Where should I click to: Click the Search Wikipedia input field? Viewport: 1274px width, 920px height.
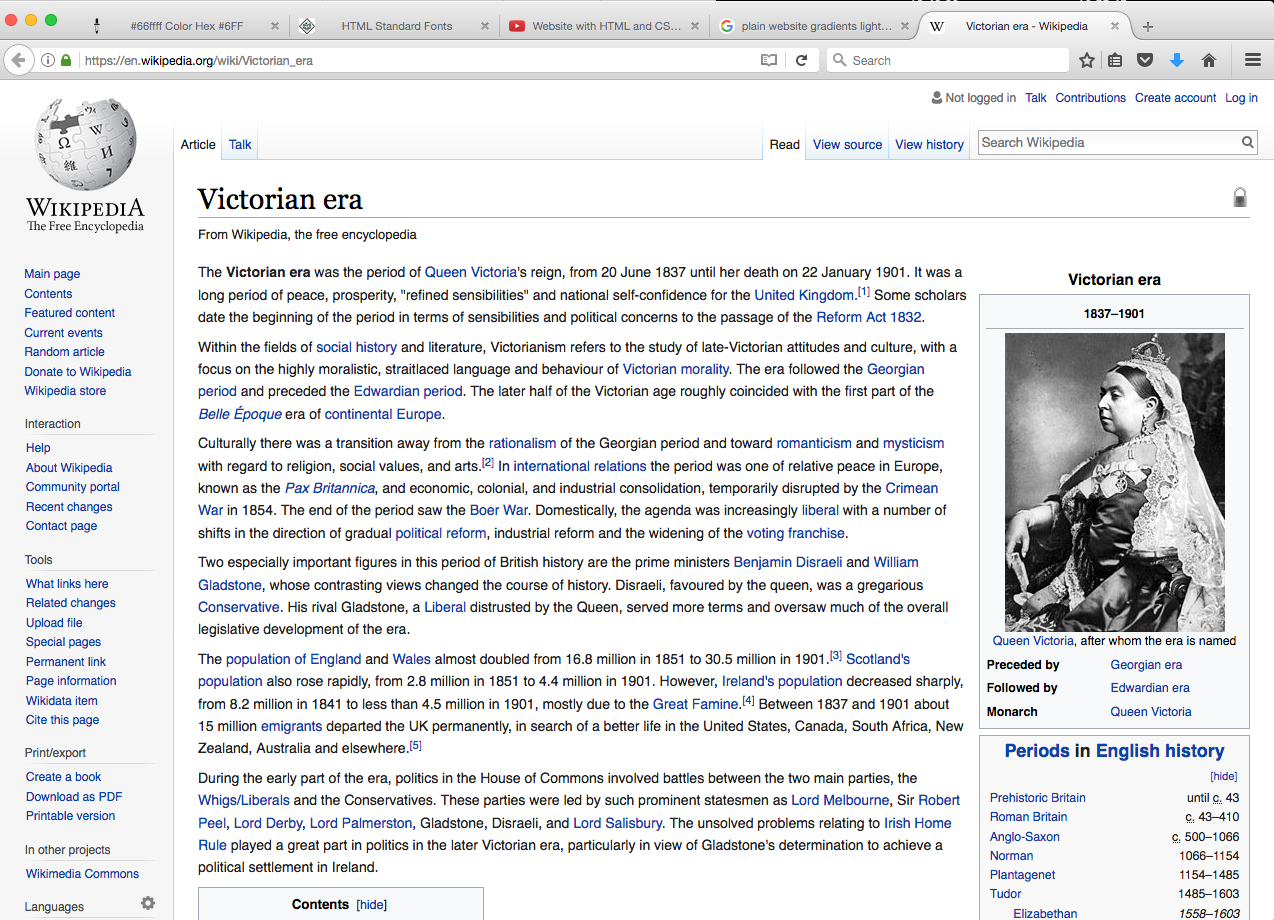1108,143
